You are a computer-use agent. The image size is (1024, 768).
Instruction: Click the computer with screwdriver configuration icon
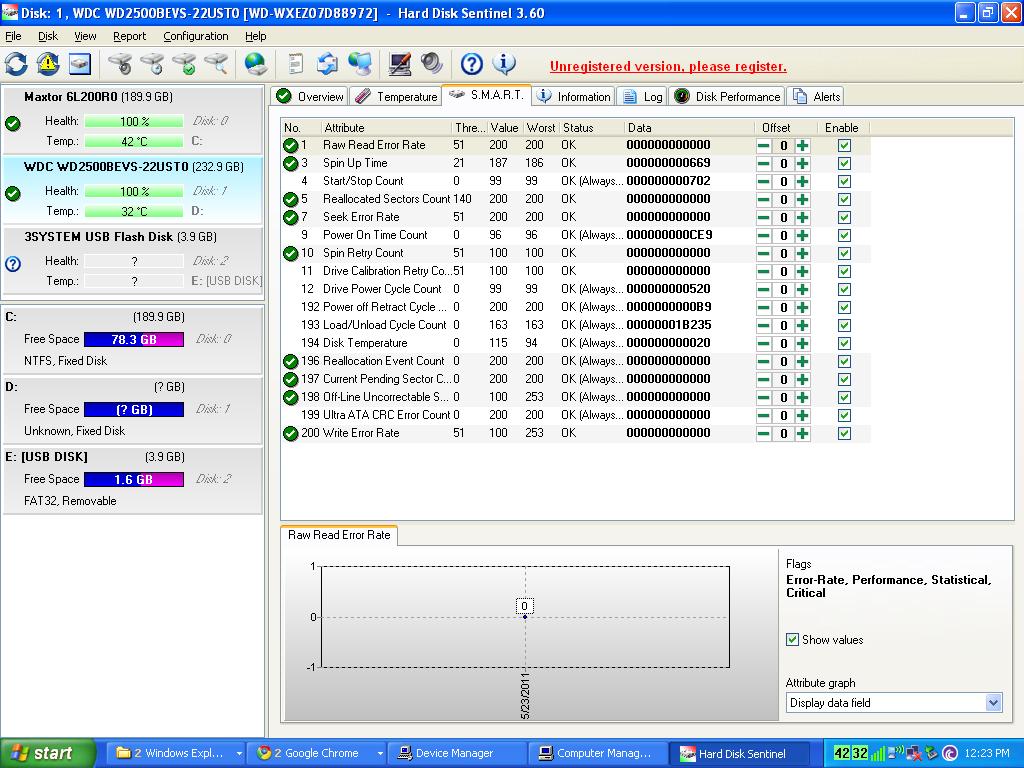click(400, 64)
